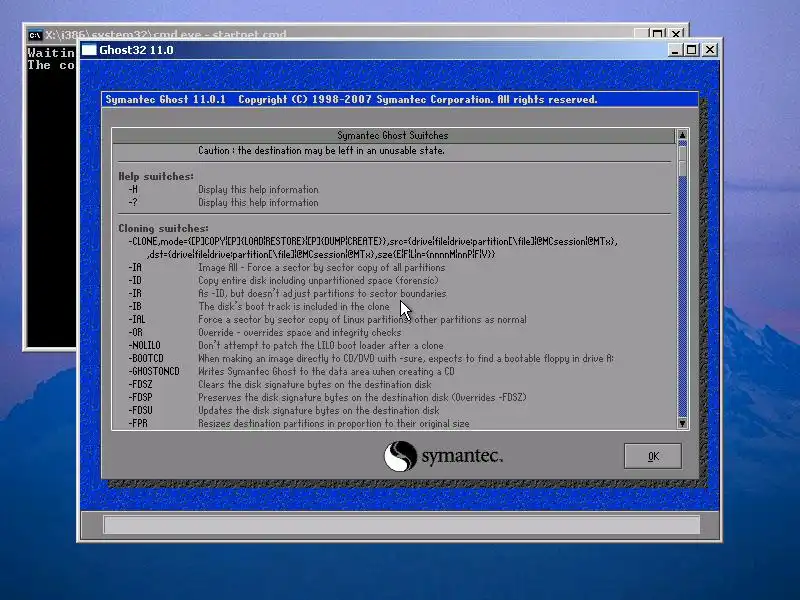
Task: Click the -FDSZ switch row
Action: 280,385
